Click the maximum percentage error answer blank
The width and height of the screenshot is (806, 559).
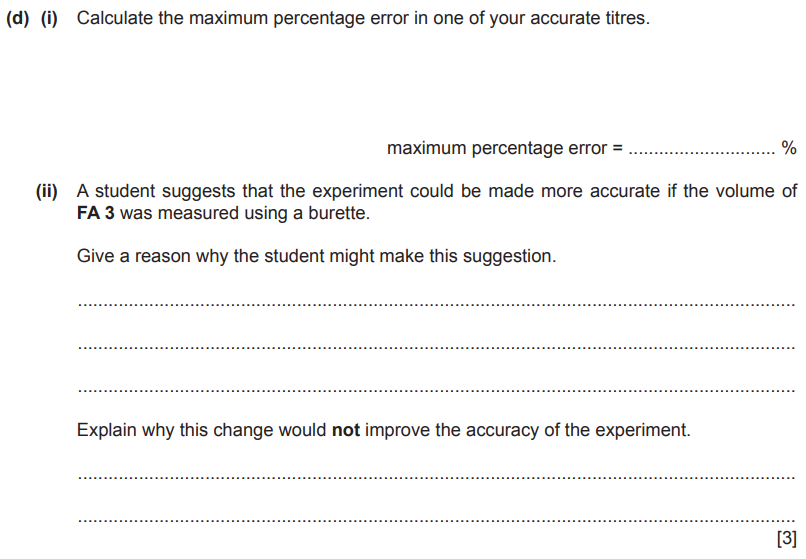[x=702, y=152]
